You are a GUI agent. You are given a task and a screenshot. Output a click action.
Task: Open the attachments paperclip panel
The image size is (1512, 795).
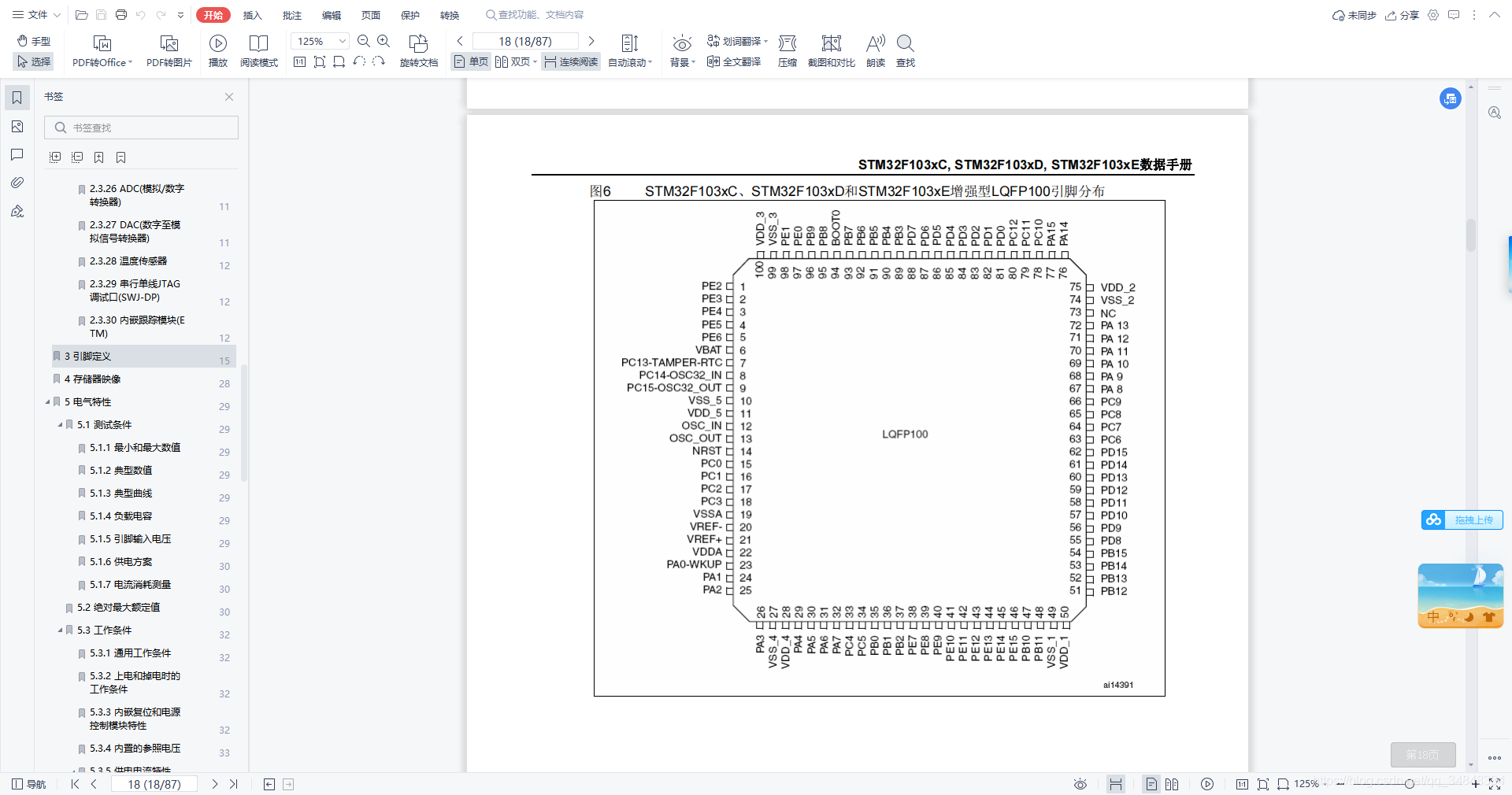coord(17,183)
